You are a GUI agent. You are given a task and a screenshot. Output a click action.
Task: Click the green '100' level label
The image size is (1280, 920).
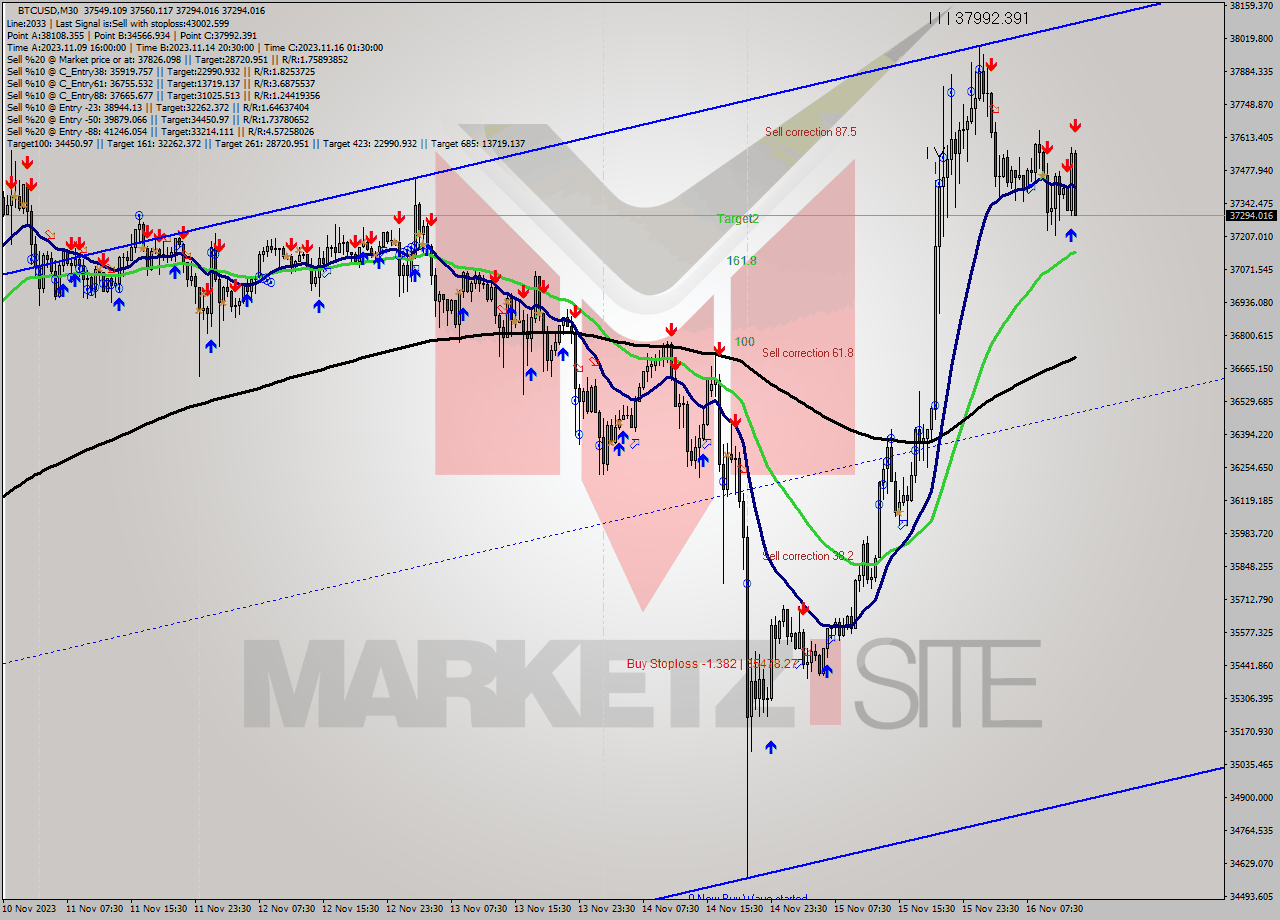coord(745,342)
